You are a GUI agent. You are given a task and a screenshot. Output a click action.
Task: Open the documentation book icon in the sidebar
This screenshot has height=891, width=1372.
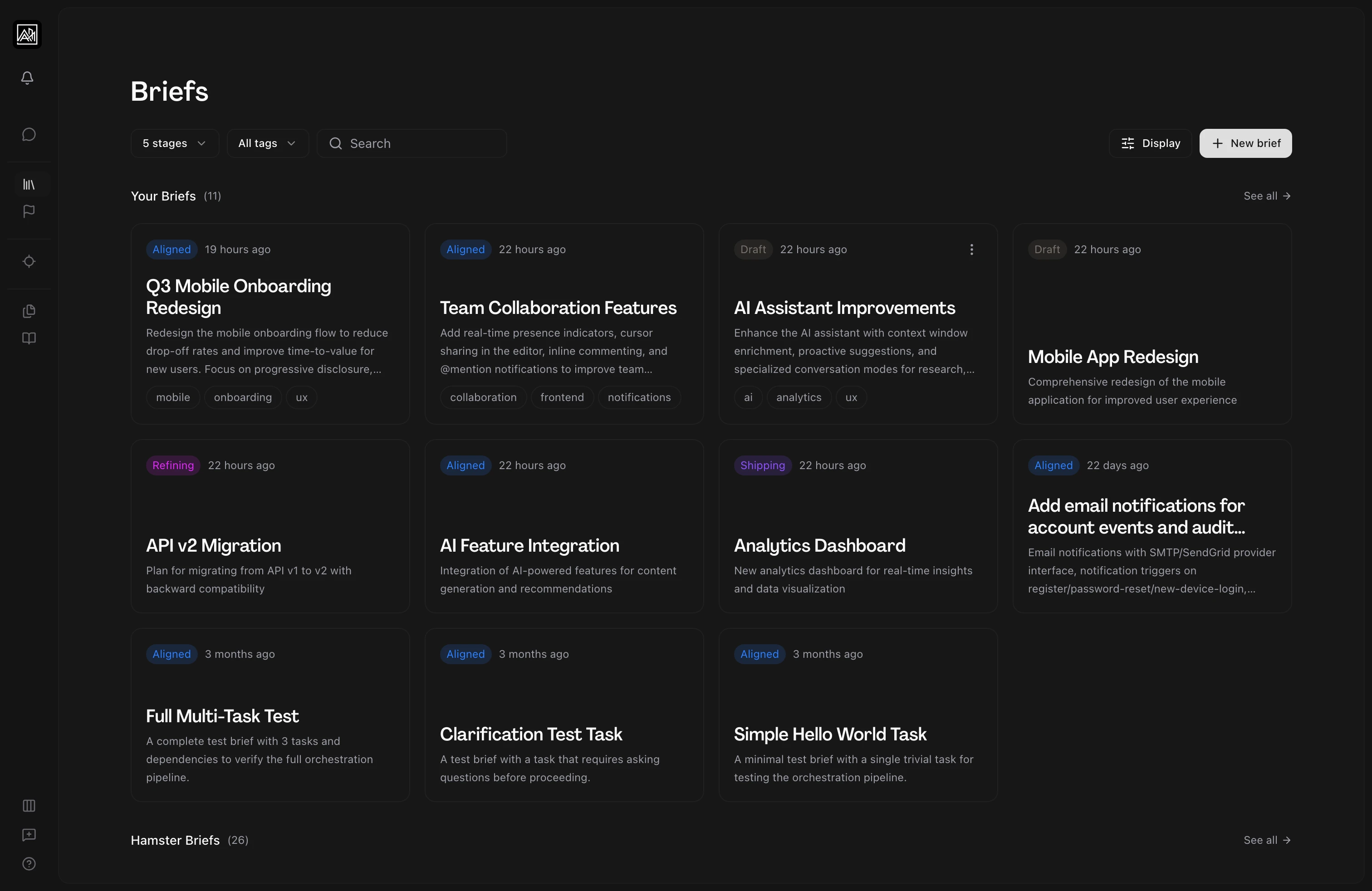point(28,338)
